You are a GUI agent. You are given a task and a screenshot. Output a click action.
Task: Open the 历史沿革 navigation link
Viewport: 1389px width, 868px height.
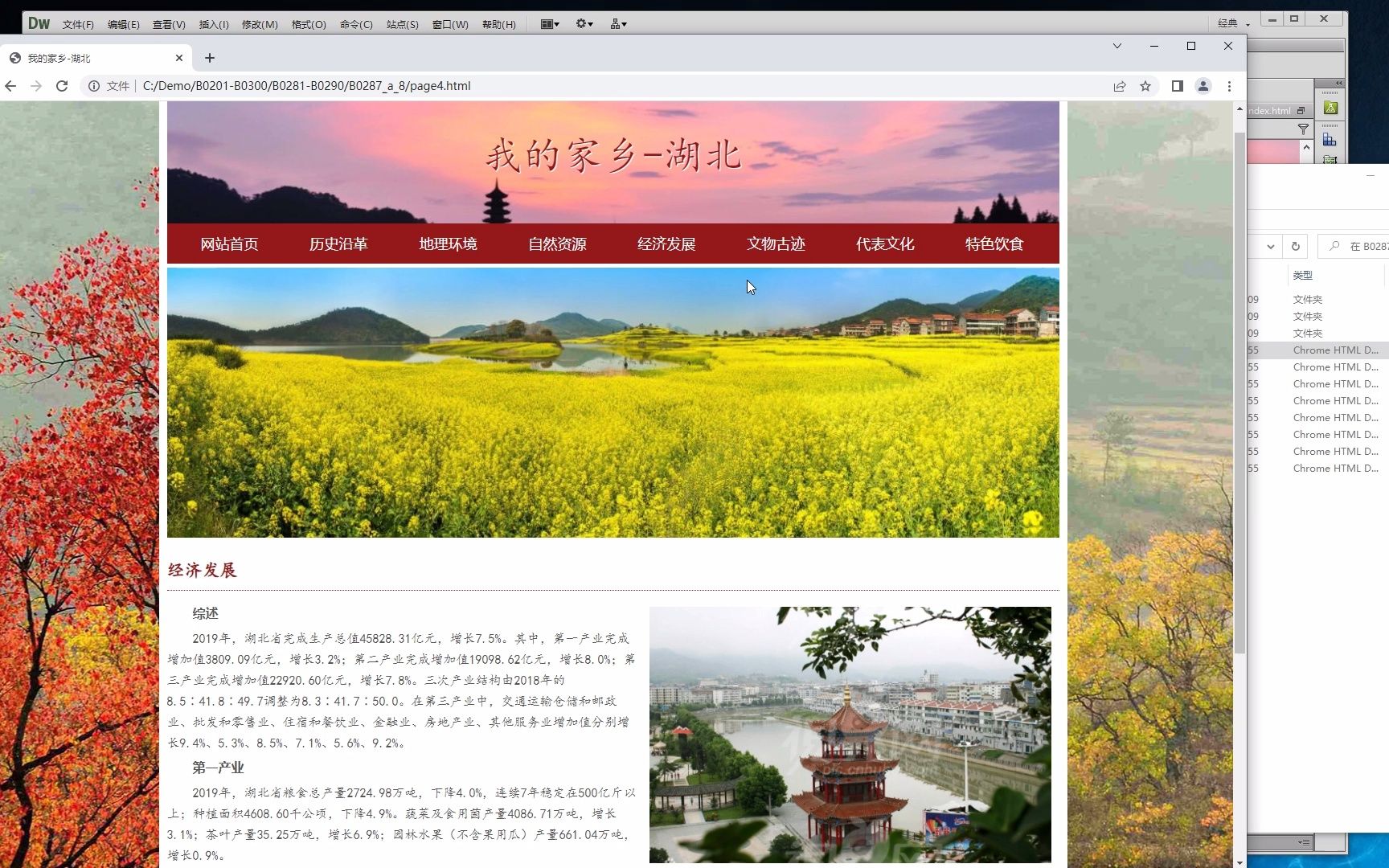[338, 244]
